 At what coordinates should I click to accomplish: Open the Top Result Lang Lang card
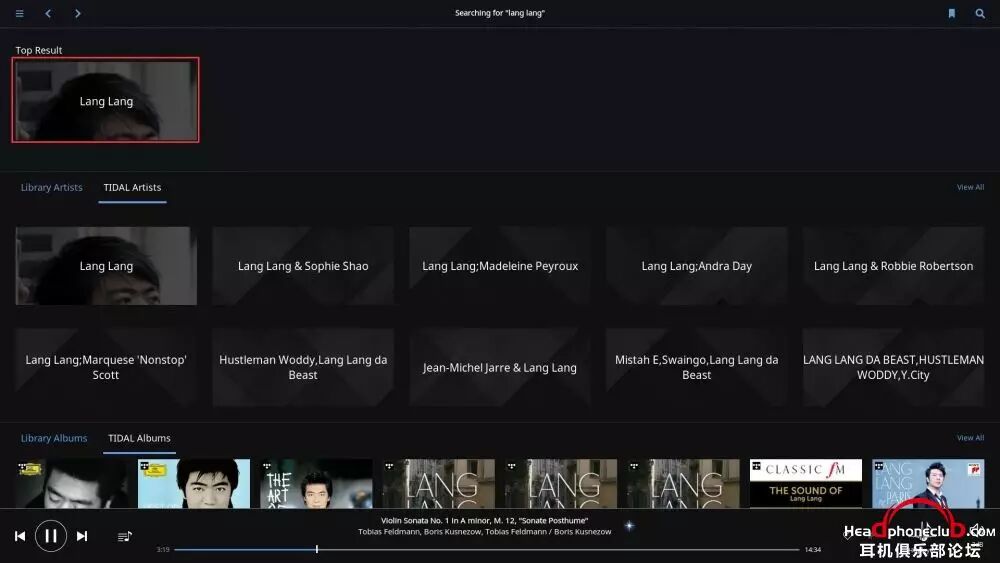[106, 100]
